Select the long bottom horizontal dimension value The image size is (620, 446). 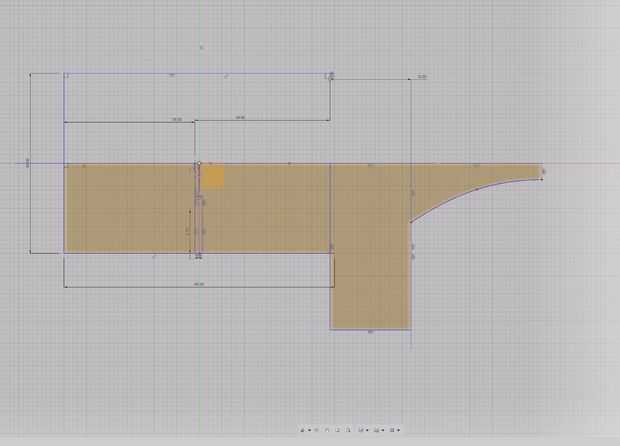tap(199, 284)
